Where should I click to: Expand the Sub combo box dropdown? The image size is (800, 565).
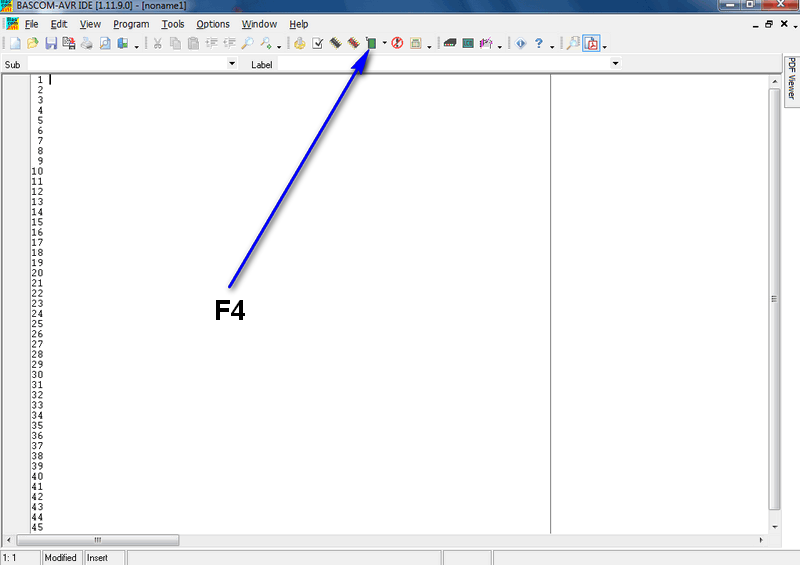tap(232, 63)
